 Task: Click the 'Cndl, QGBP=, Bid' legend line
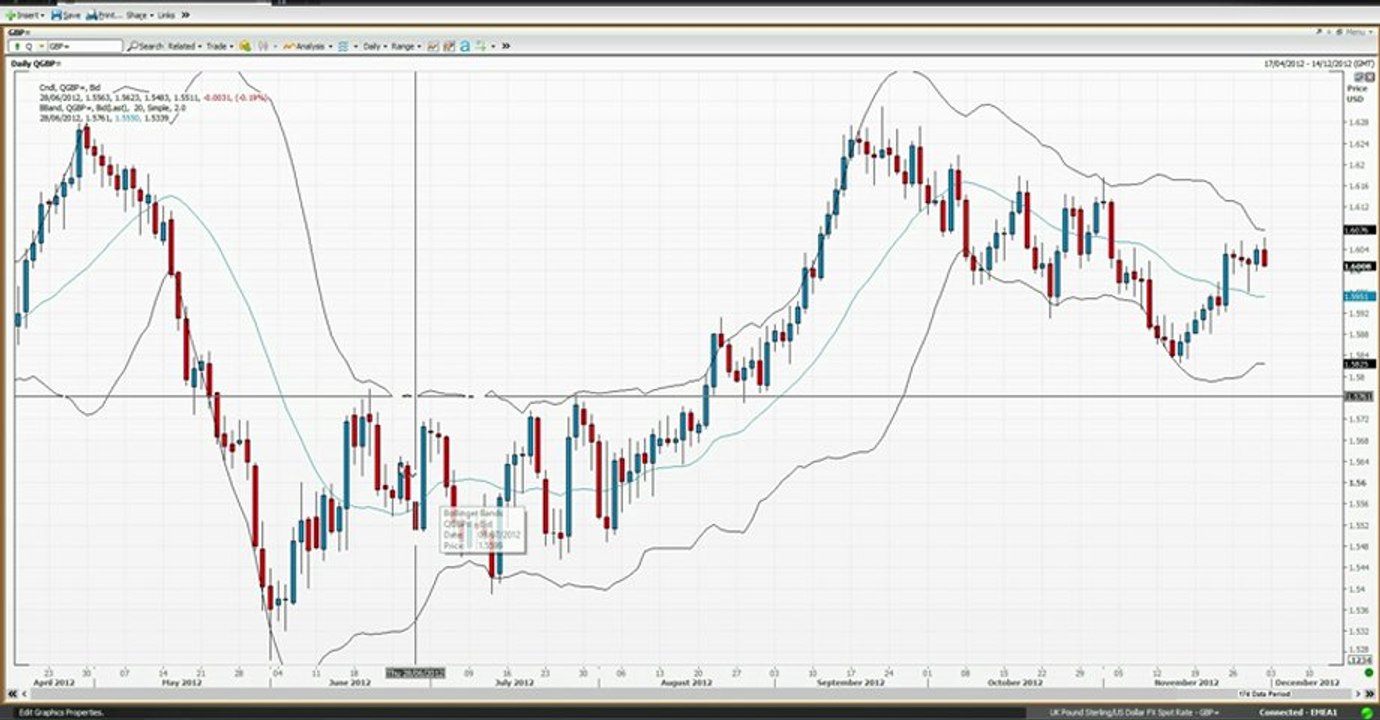pyautogui.click(x=70, y=88)
